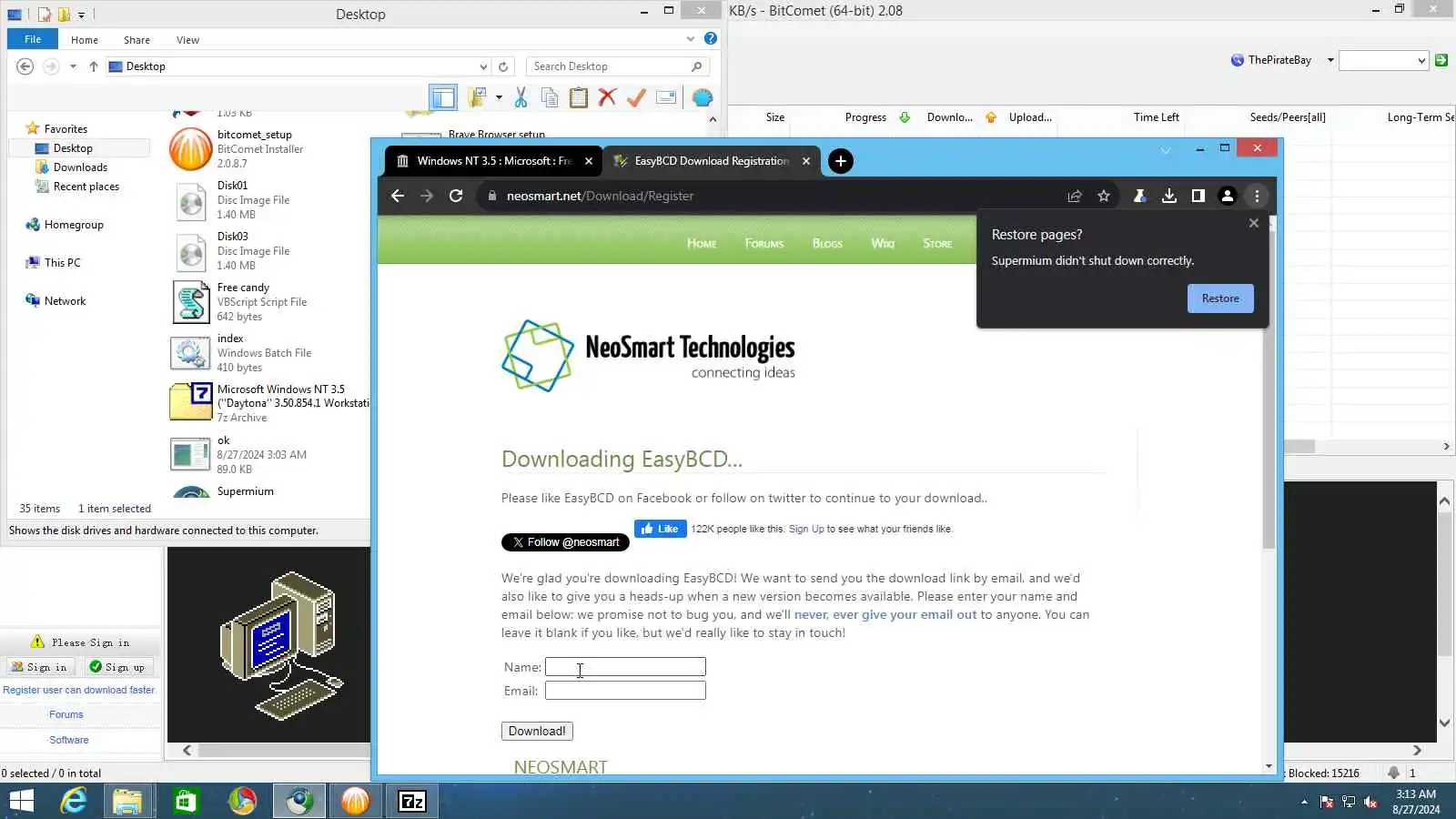Select Recent places in Favorites
The width and height of the screenshot is (1456, 819).
(x=86, y=187)
